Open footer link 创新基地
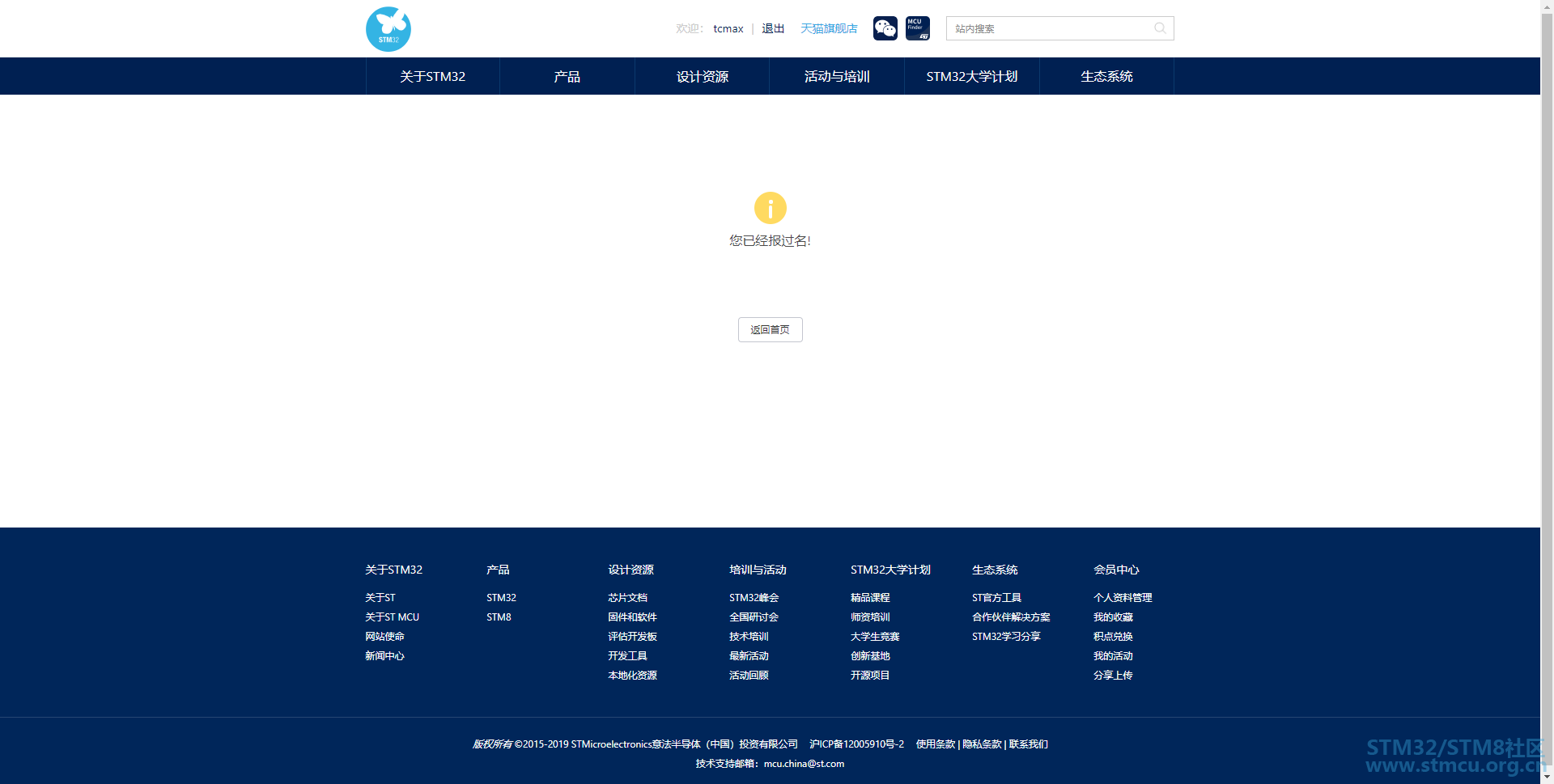Image resolution: width=1554 pixels, height=784 pixels. click(x=870, y=656)
